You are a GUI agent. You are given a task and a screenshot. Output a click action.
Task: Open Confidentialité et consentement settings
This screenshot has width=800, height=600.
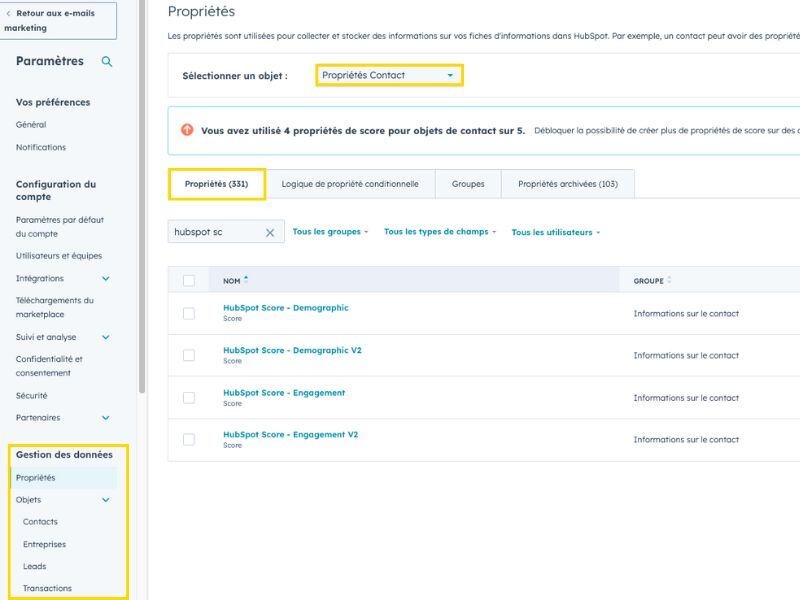point(49,366)
